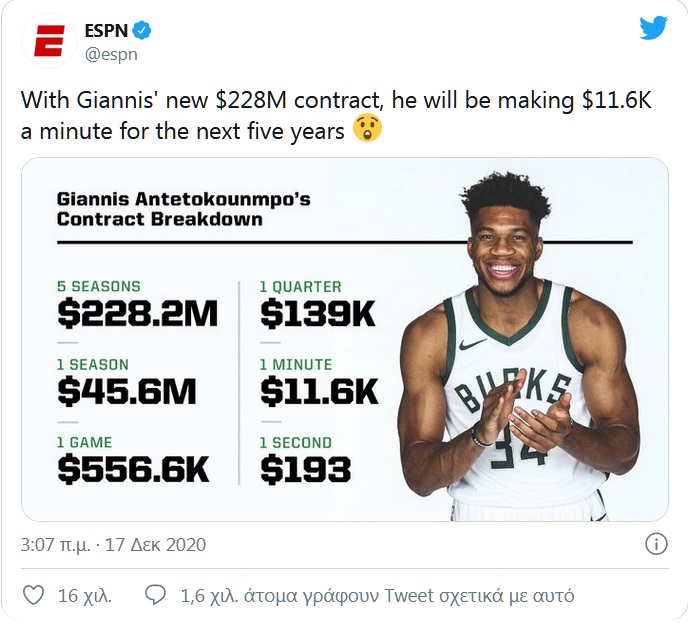691x626 pixels.
Task: Open the Twitter bird logo
Action: (x=654, y=28)
